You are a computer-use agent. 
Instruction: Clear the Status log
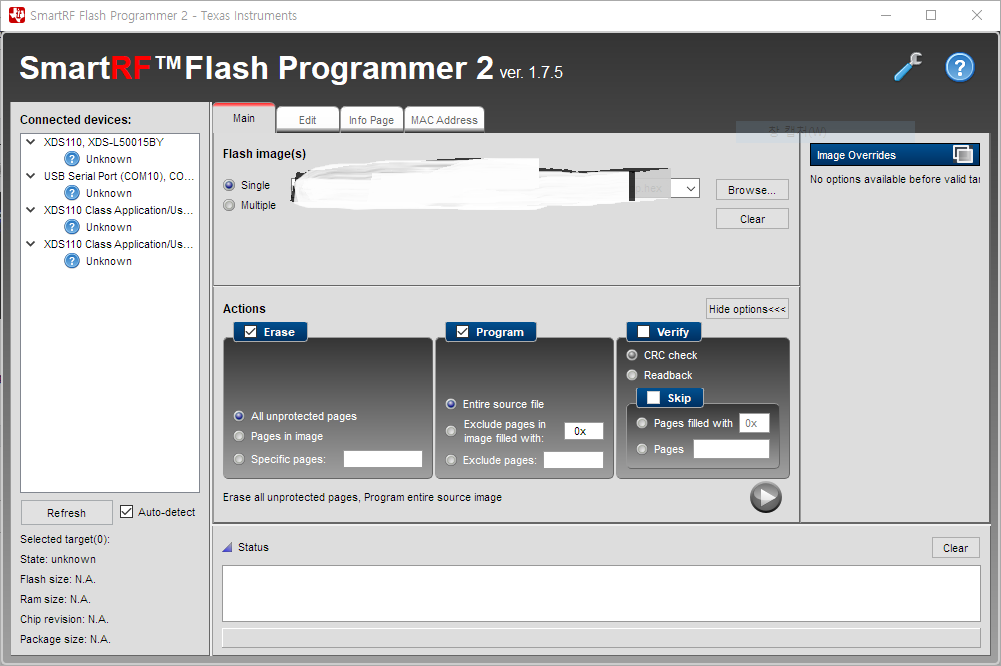click(955, 548)
